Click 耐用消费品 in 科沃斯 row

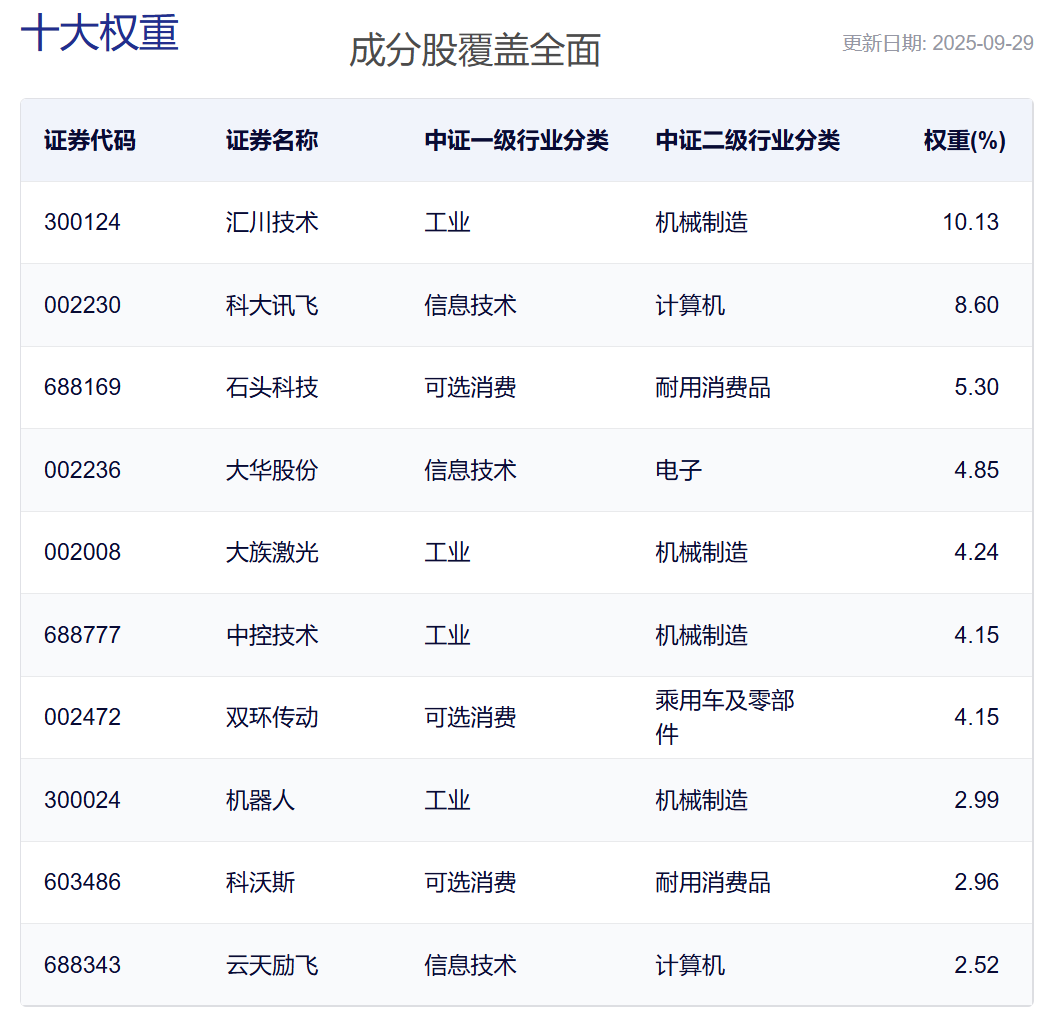tap(713, 882)
